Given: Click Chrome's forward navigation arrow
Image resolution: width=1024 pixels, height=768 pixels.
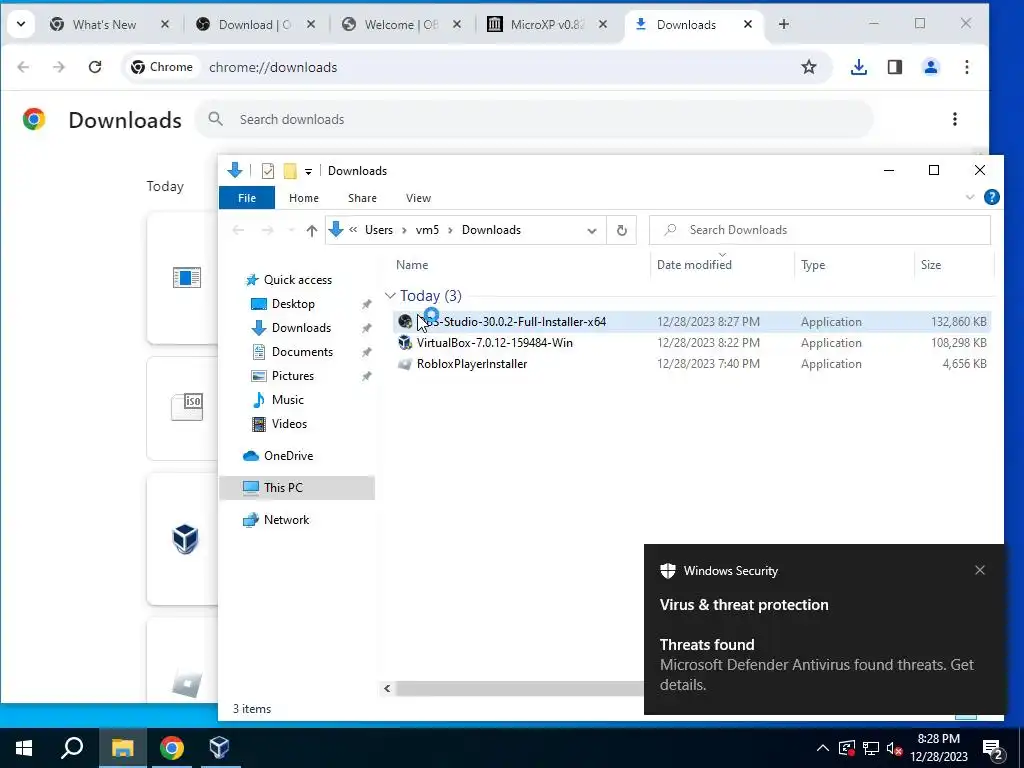Looking at the screenshot, I should [59, 67].
